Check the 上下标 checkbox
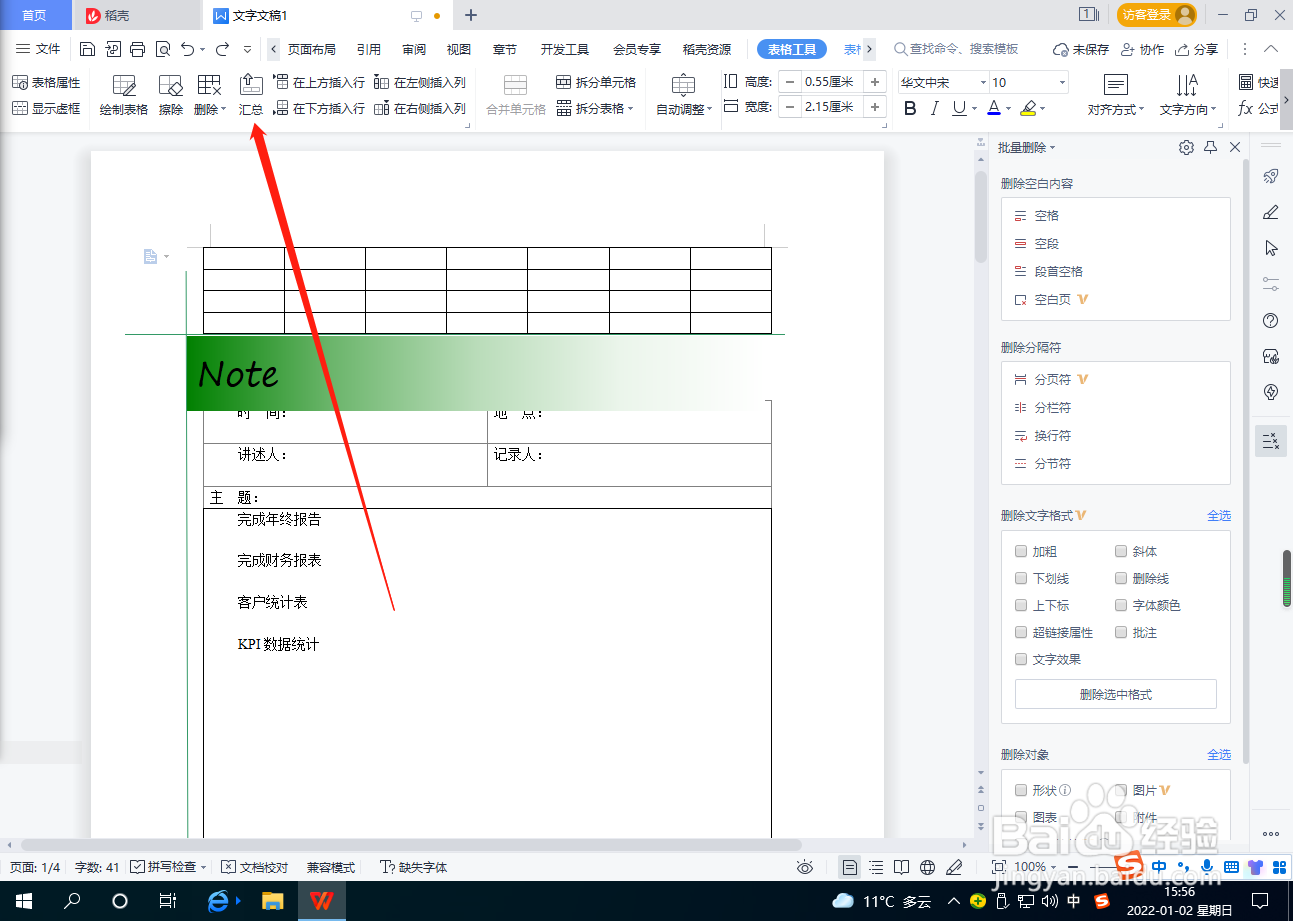Viewport: 1293px width, 921px height. [1020, 605]
